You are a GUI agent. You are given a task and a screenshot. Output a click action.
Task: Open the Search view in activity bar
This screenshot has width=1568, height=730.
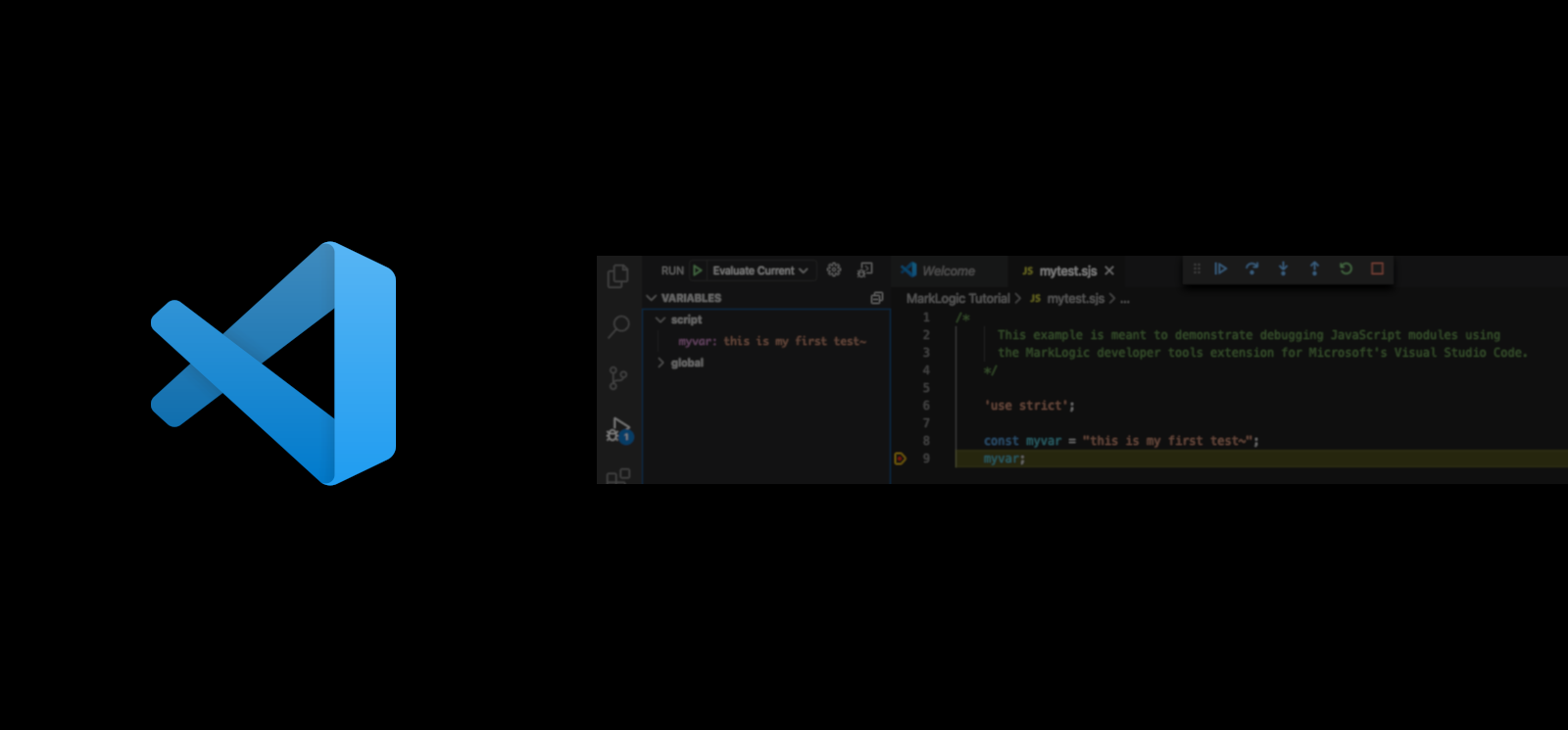coord(618,326)
